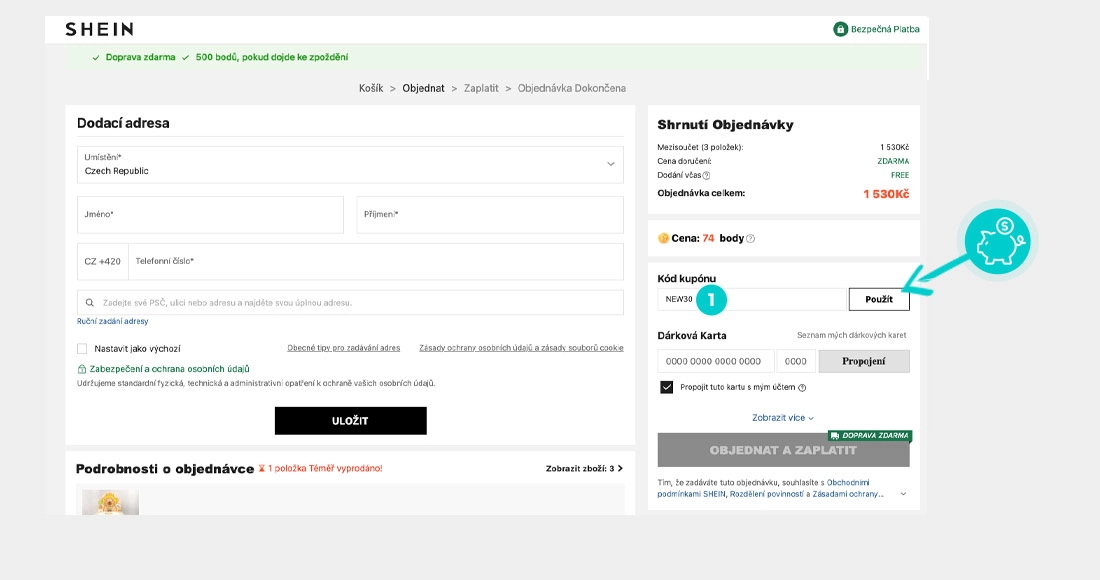Click the search magnifier in address field
Viewport: 1100px width, 580px height.
coord(90,303)
